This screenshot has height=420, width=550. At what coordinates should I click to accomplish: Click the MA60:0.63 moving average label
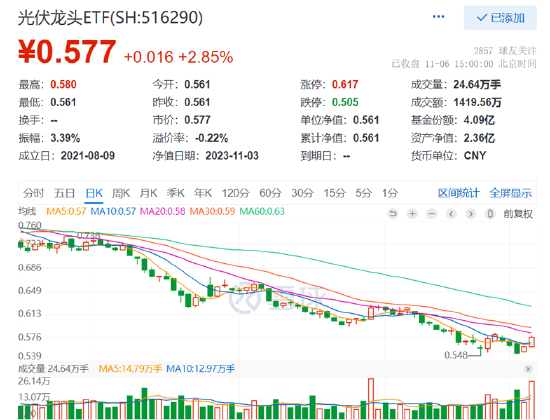coord(262,212)
